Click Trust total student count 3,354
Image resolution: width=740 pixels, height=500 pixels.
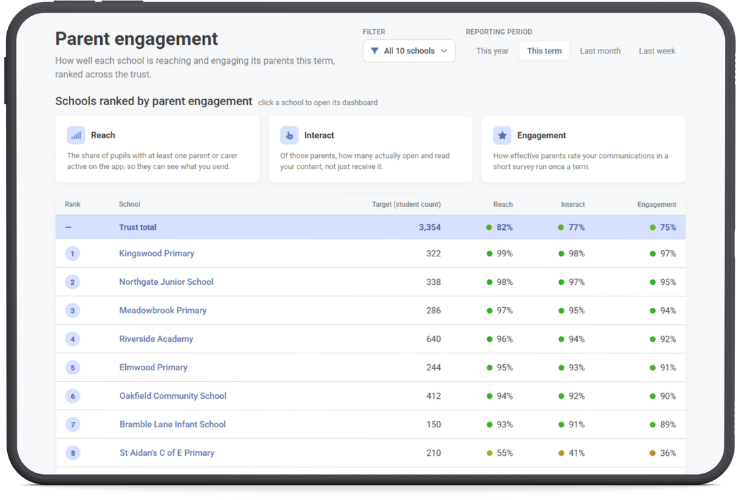(x=429, y=227)
